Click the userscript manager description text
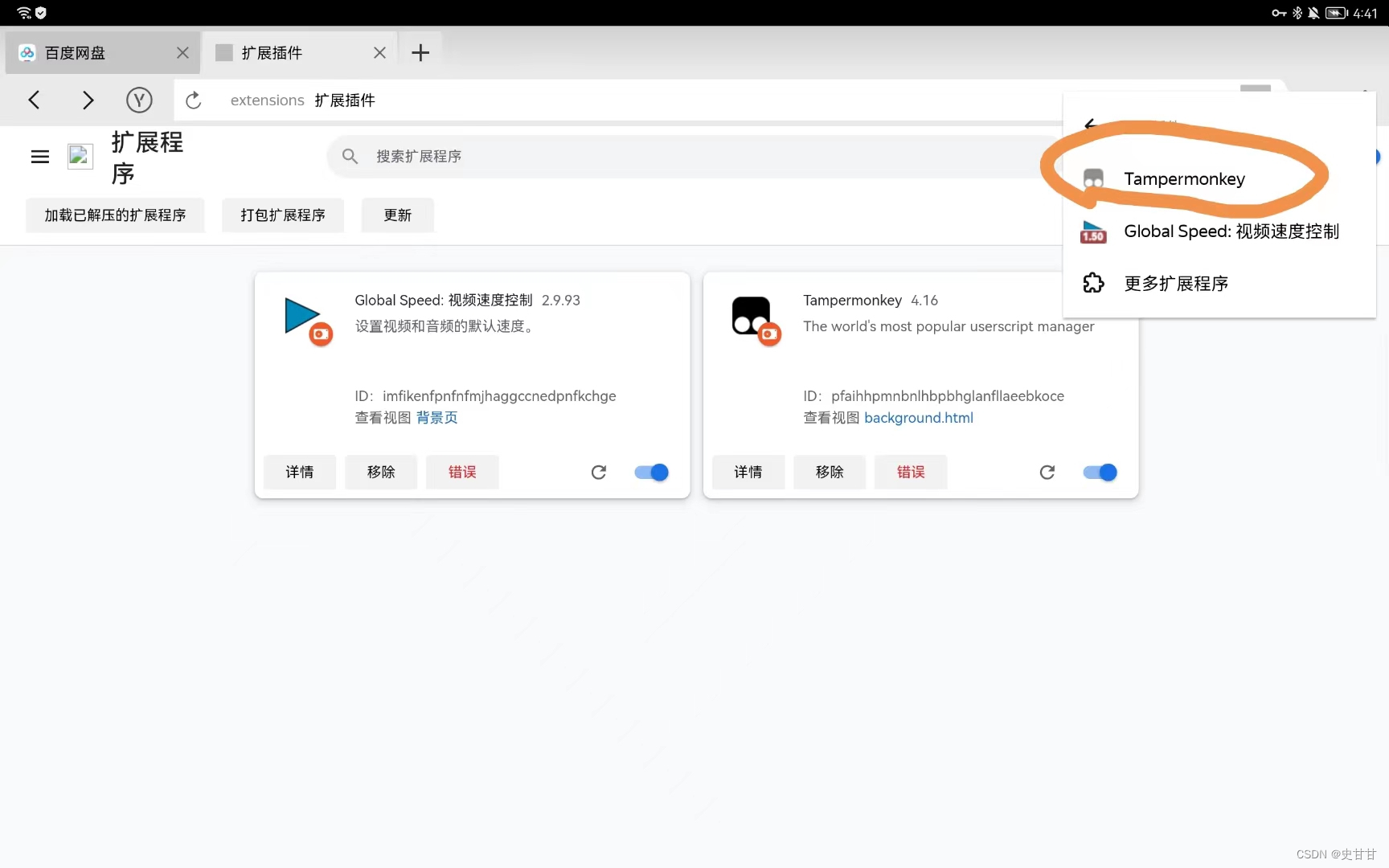The width and height of the screenshot is (1389, 868). click(x=949, y=326)
